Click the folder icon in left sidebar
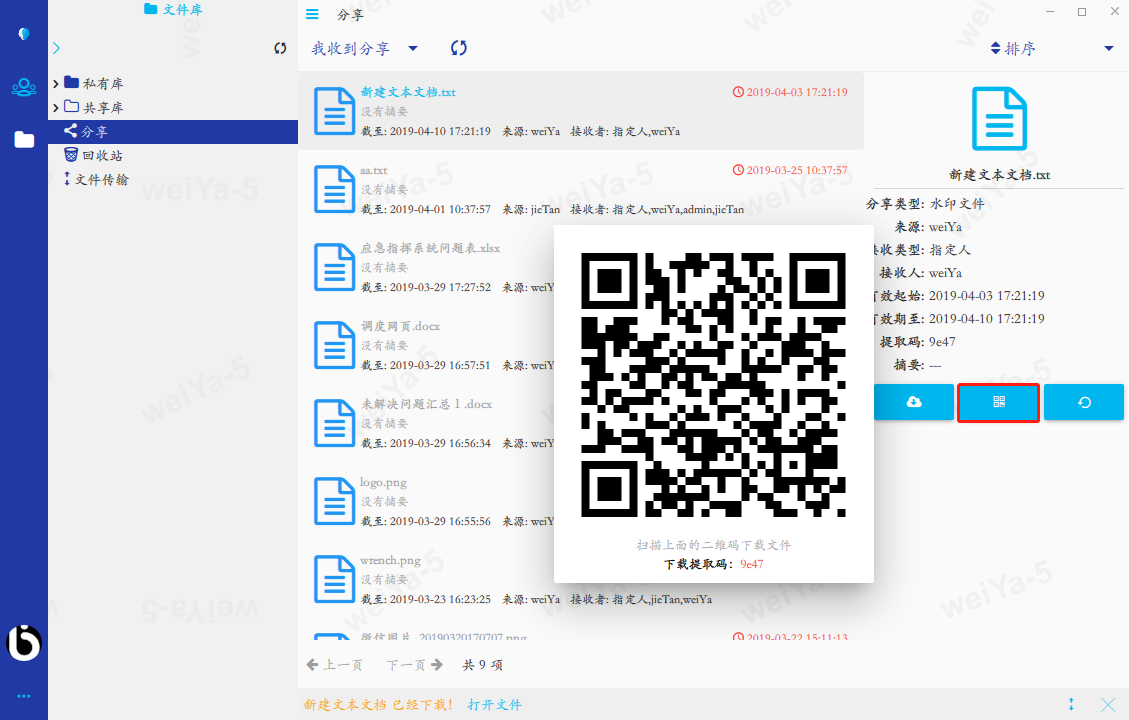The height and width of the screenshot is (720, 1129). [x=24, y=140]
